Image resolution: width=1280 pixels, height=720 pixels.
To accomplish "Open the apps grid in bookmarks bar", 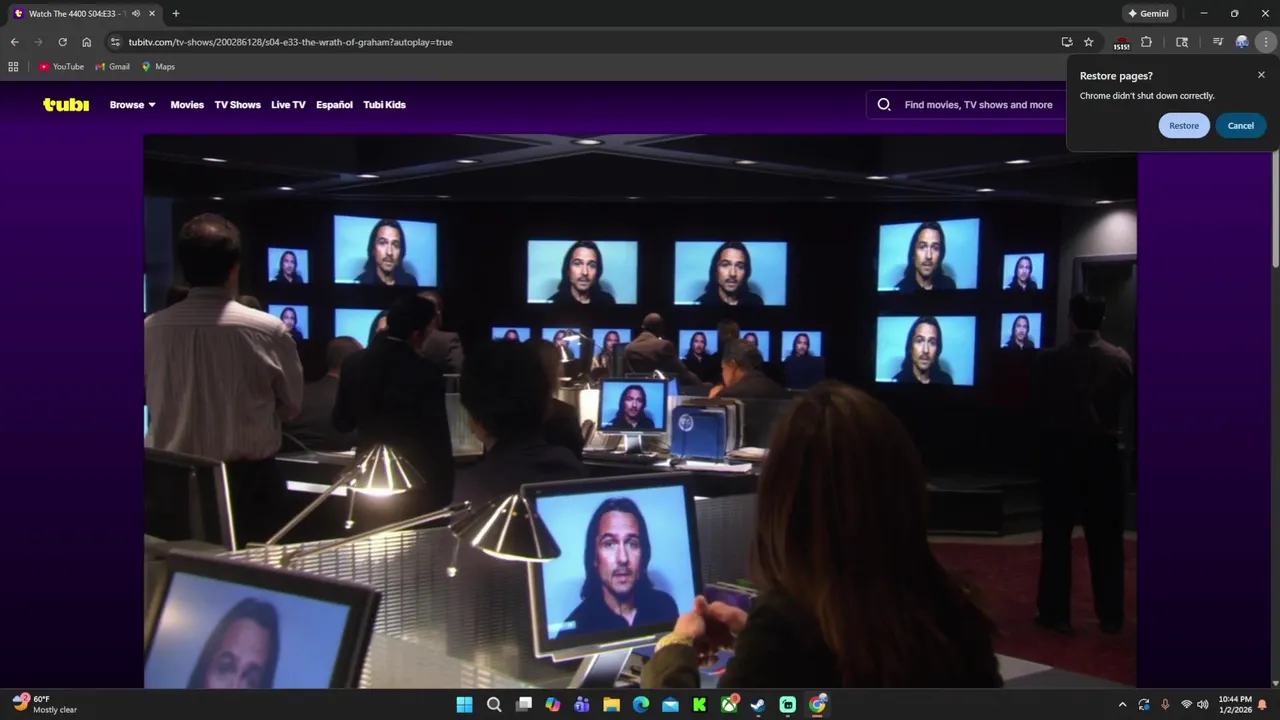I will 13,67.
